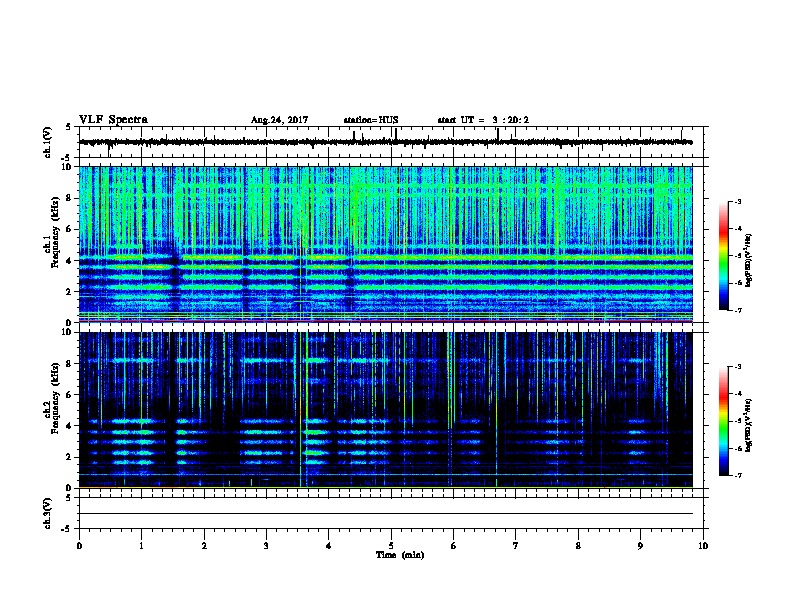Click the ch.2 spectrogram color scale bar
This screenshot has height=612, width=792.
tap(723, 421)
